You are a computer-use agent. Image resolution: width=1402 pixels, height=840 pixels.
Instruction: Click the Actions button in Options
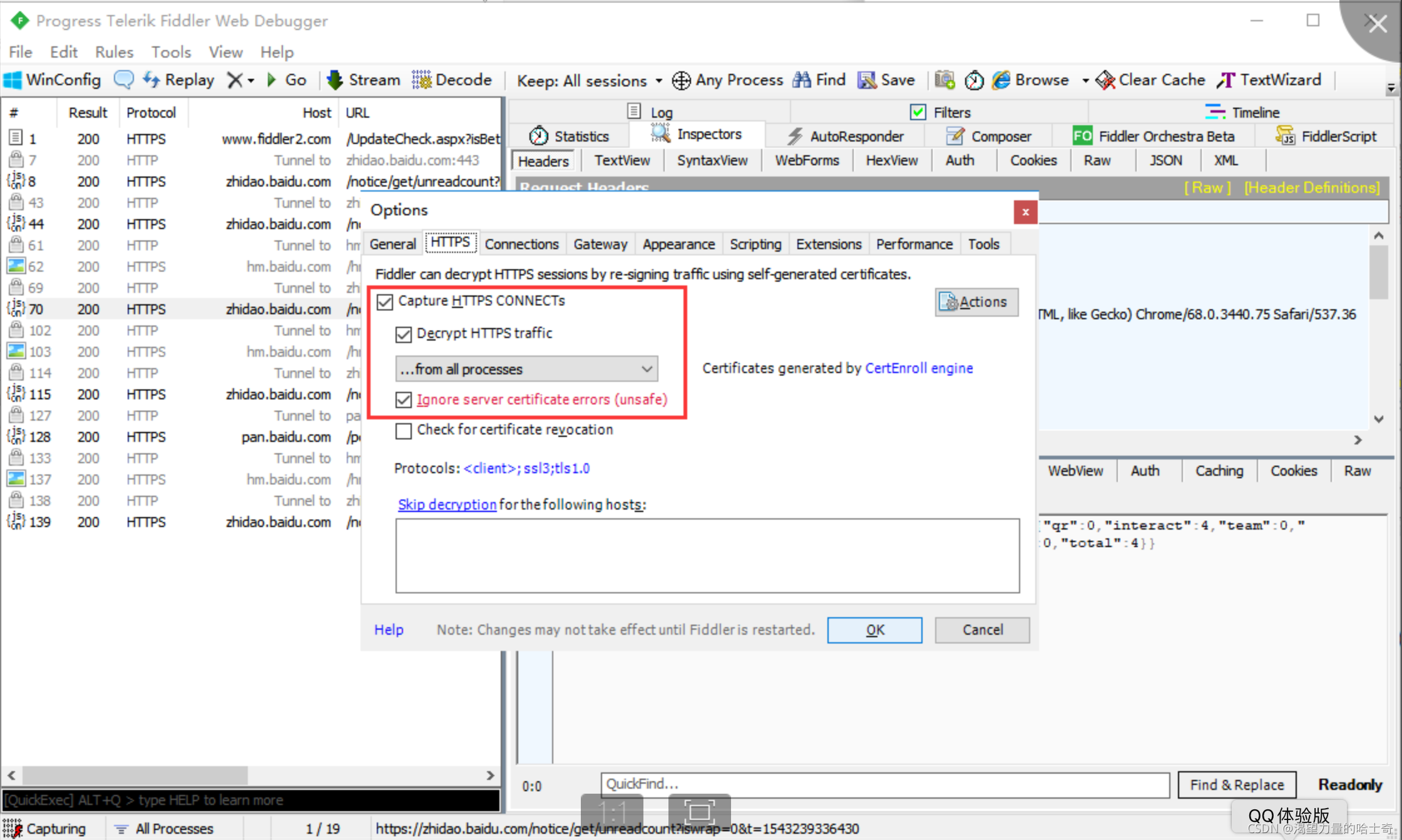[x=976, y=302]
